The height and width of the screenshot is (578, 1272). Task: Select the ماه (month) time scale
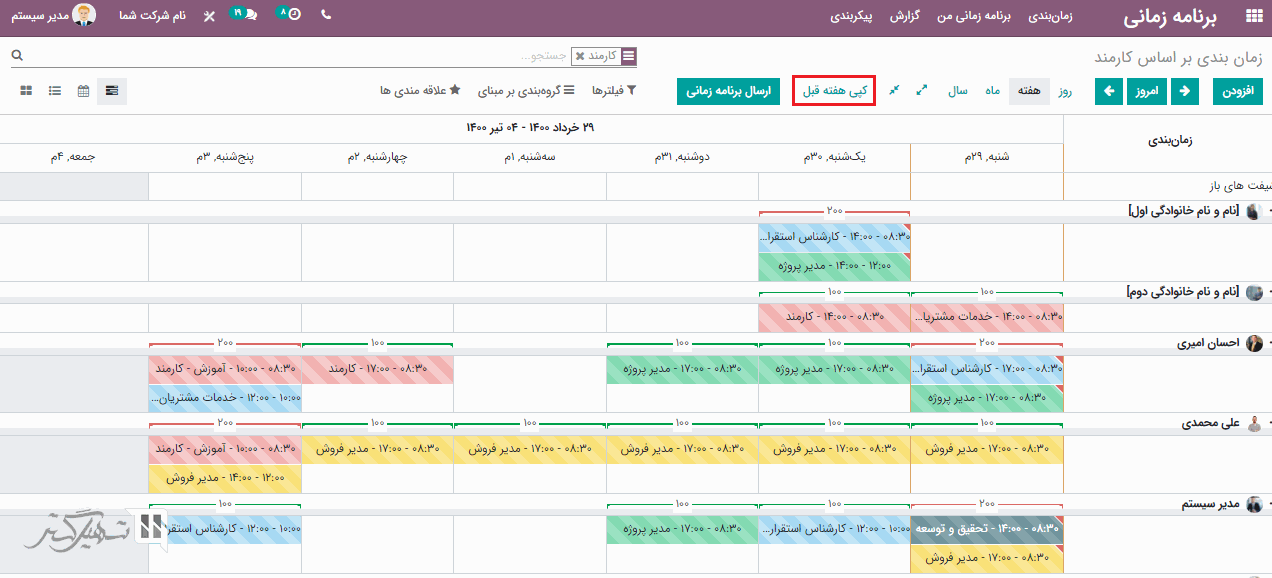tap(992, 91)
